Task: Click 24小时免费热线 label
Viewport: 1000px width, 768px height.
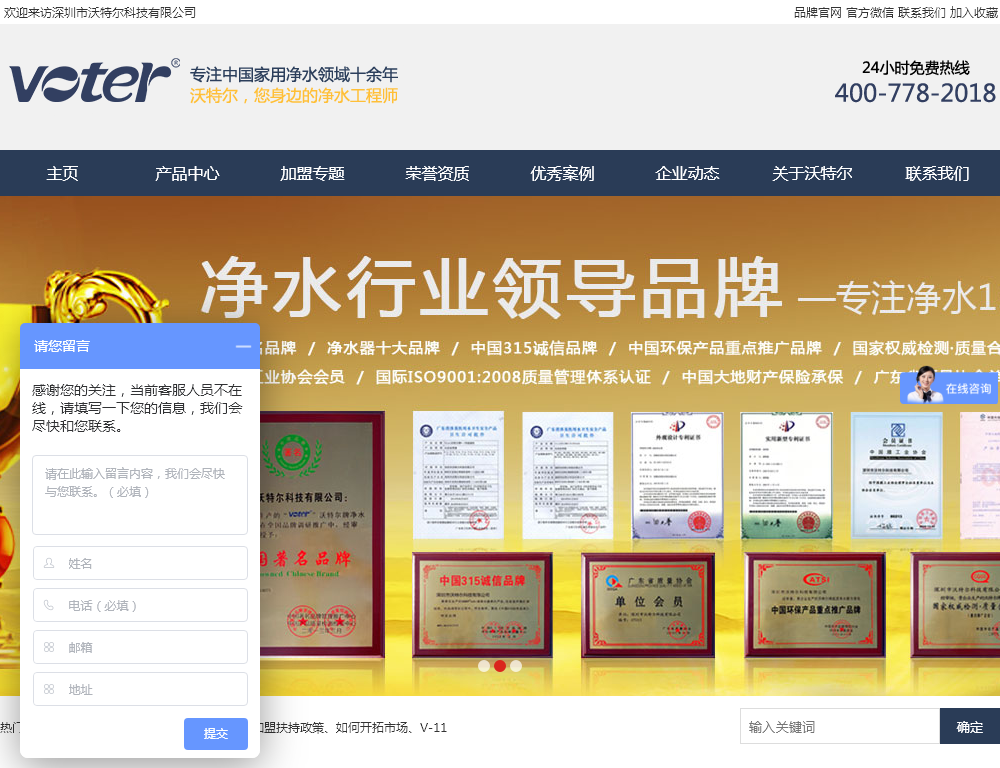Action: click(916, 68)
